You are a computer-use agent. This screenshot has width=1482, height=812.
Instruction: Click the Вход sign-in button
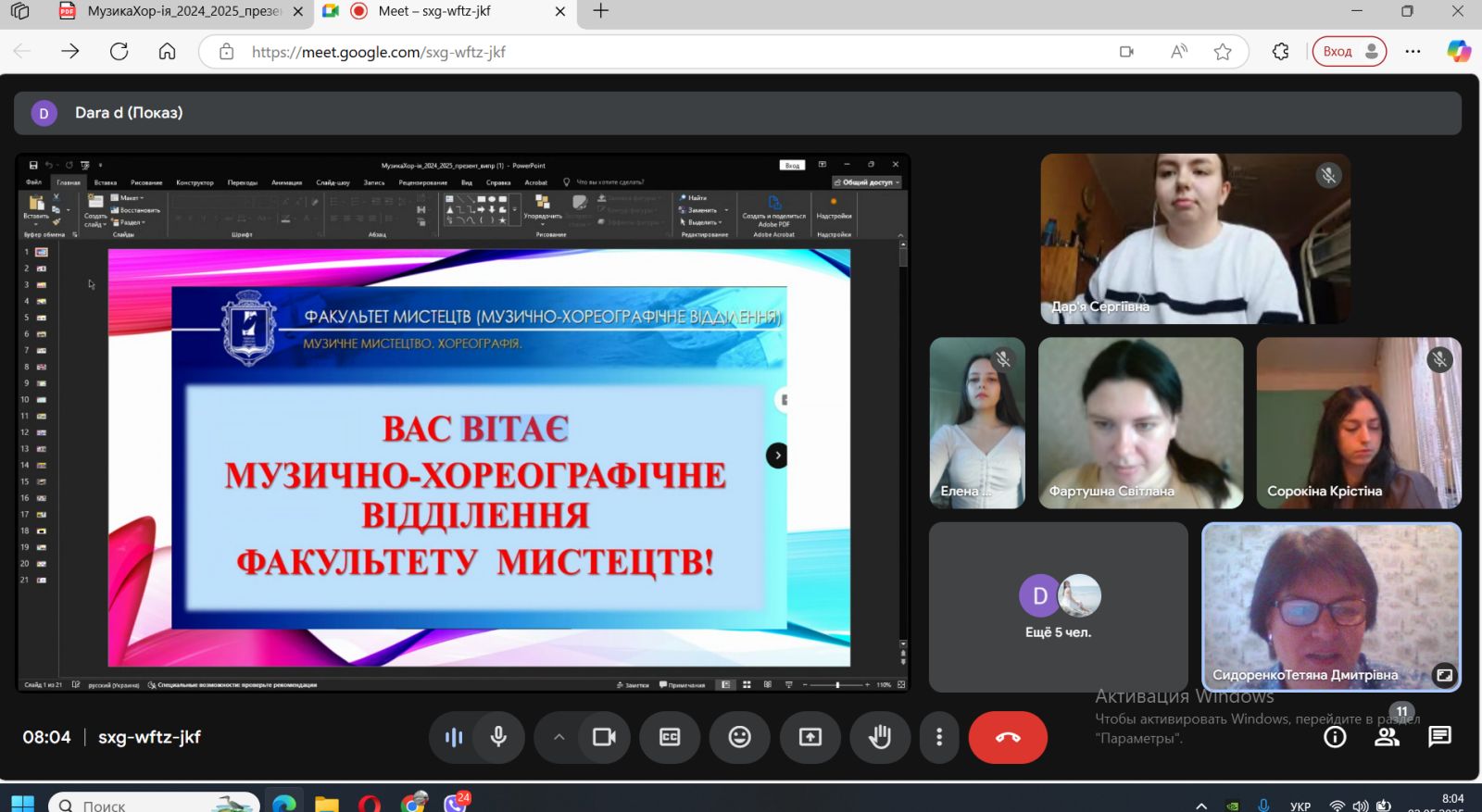[x=1349, y=52]
